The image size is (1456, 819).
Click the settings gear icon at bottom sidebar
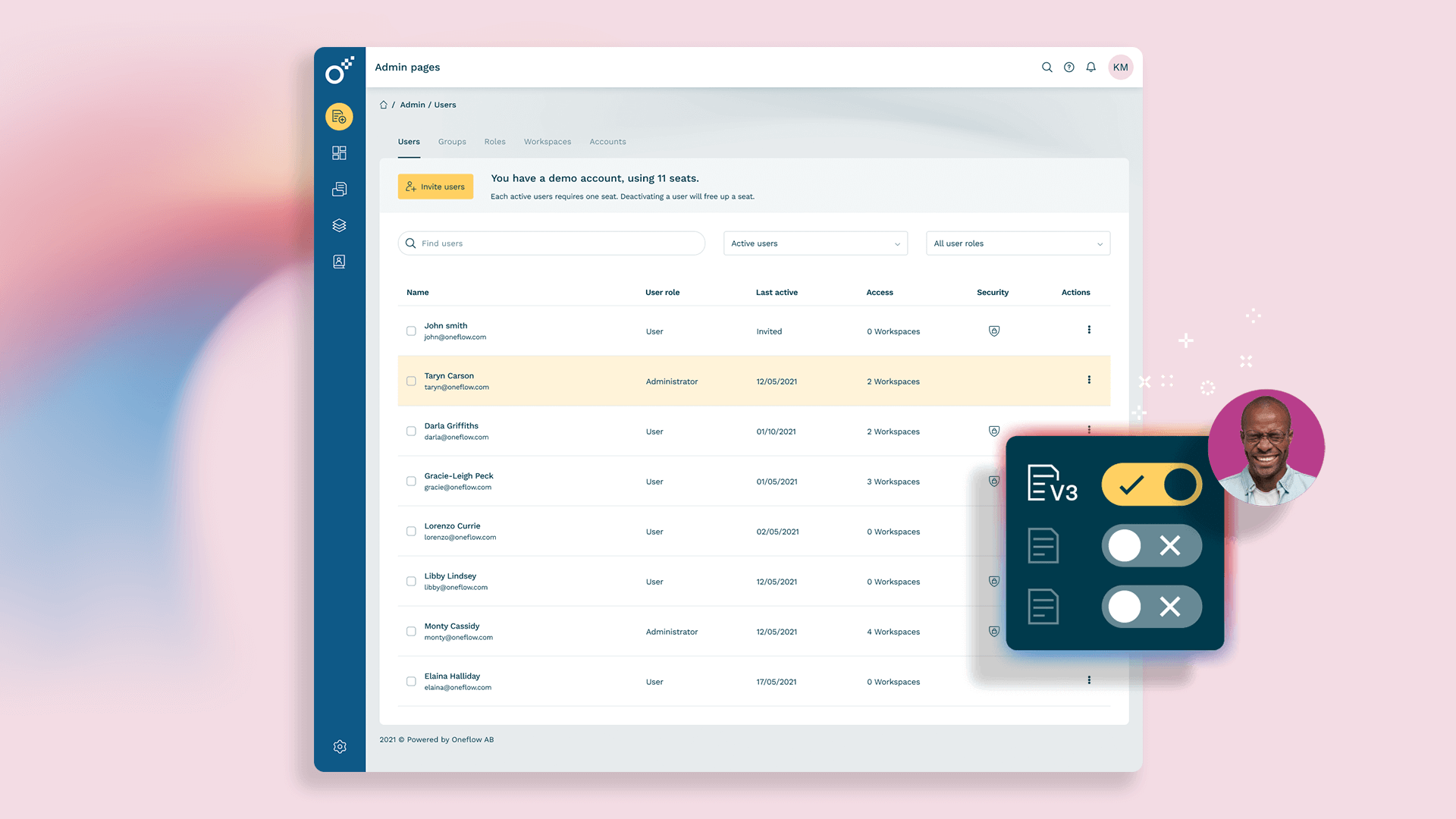(339, 747)
